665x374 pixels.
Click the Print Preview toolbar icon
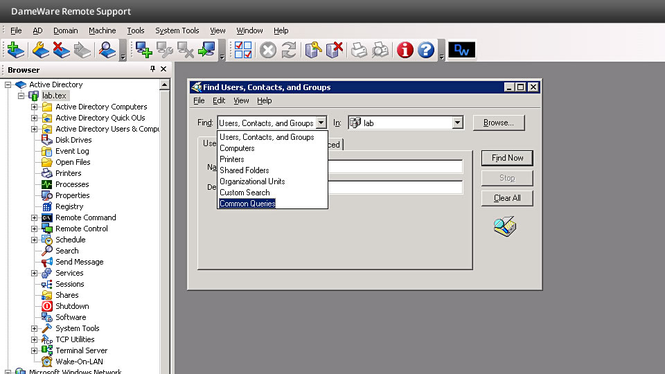pos(380,50)
